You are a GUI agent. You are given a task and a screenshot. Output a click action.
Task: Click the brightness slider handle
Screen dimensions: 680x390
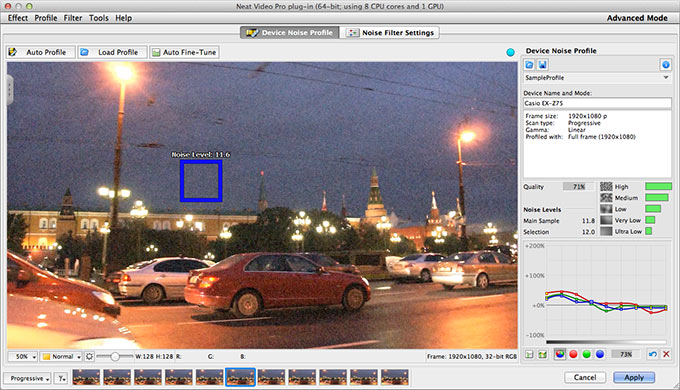(x=114, y=357)
